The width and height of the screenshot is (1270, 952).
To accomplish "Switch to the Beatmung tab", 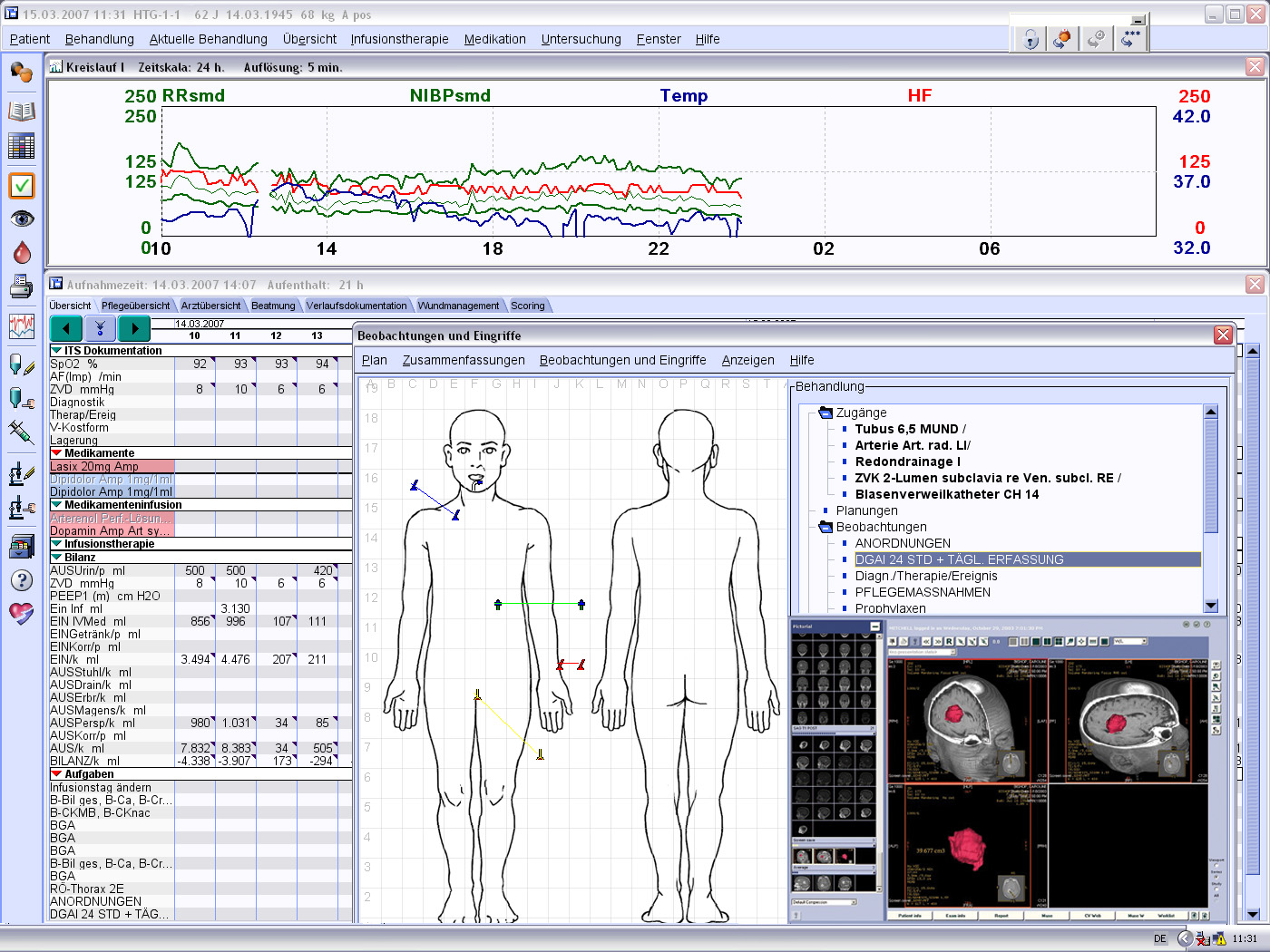I will click(x=273, y=306).
